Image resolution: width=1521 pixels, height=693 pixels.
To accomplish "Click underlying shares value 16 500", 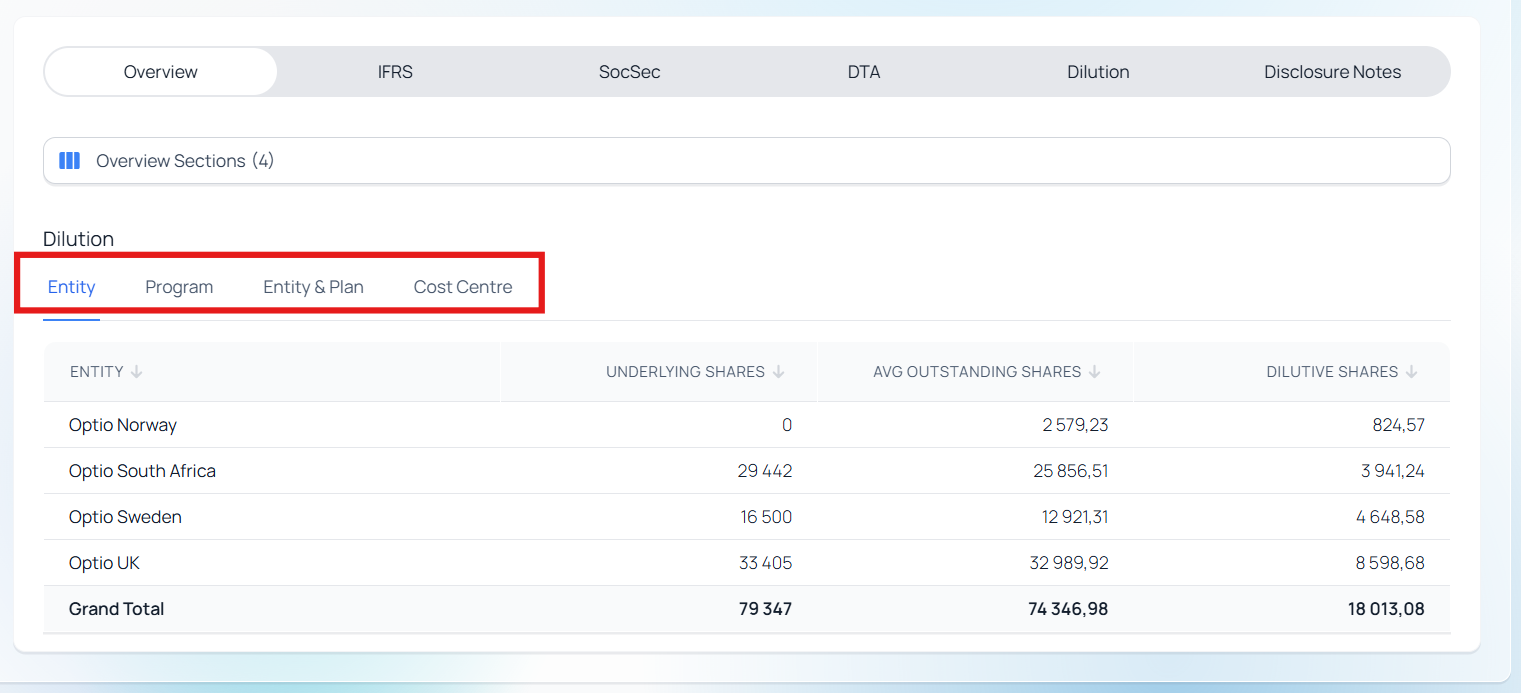I will tap(766, 517).
